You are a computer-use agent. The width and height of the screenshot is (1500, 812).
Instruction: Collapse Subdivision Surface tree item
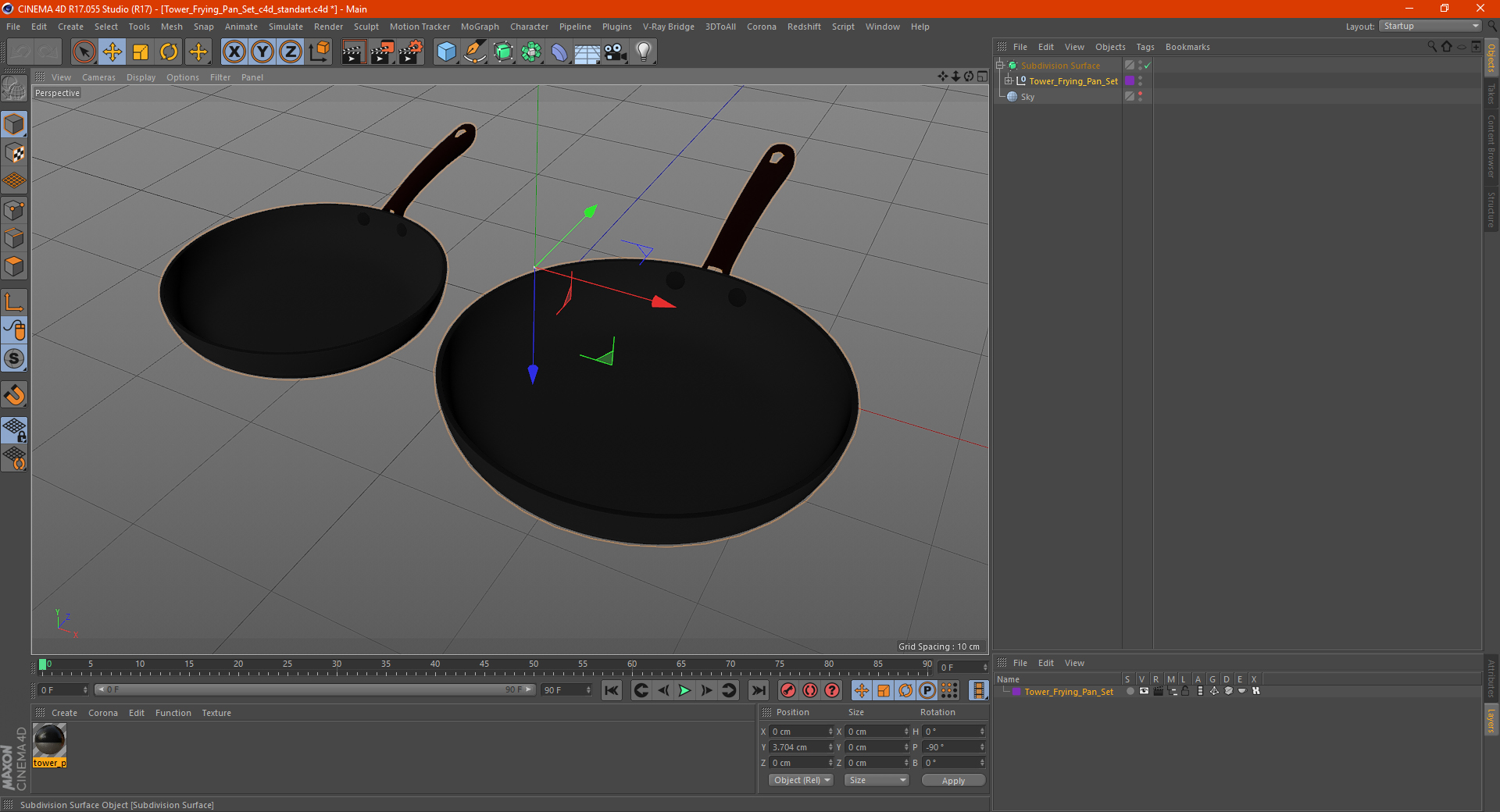coord(999,65)
